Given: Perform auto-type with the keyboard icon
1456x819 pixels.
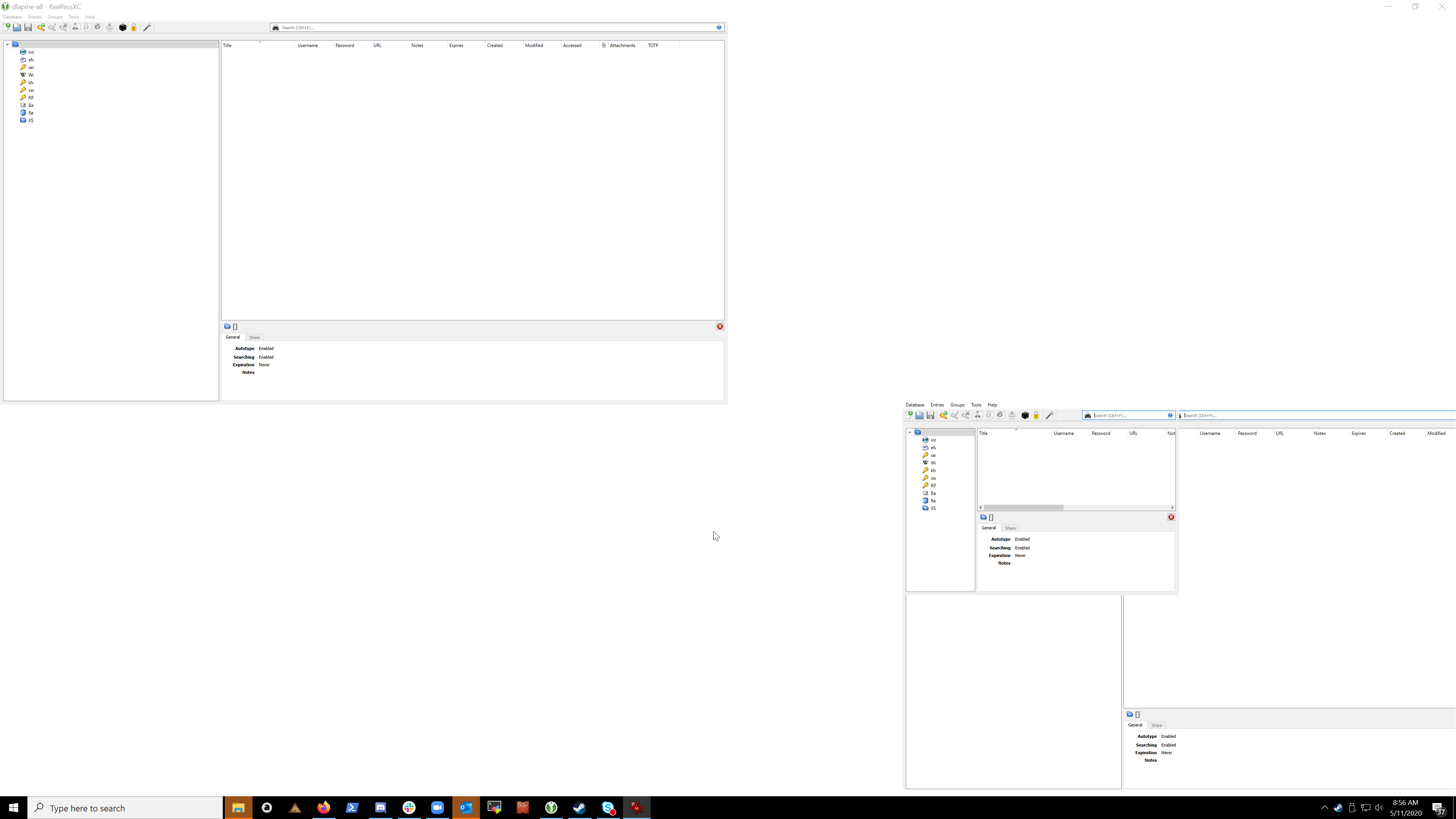Looking at the screenshot, I should (x=110, y=27).
